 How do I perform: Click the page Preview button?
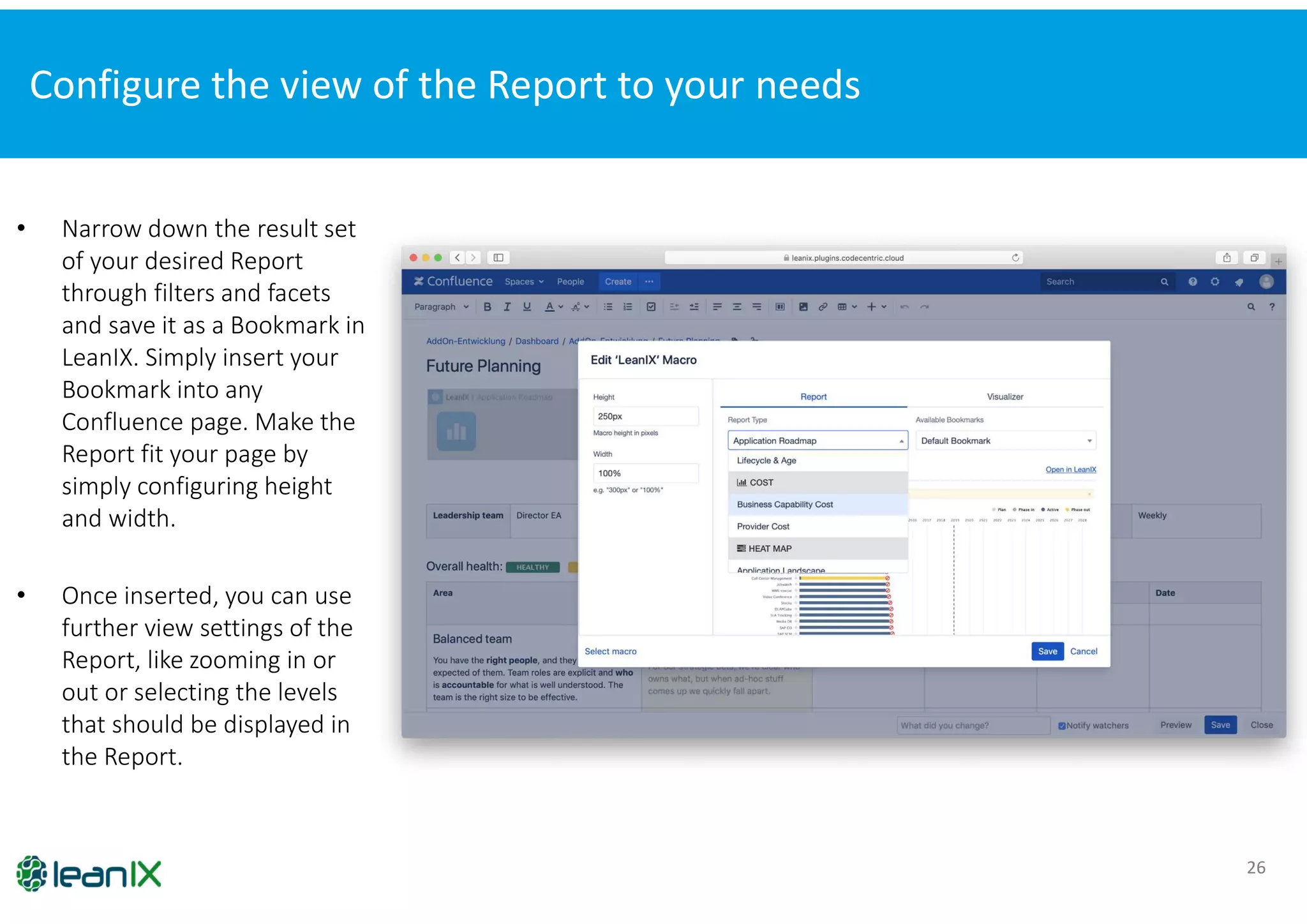1176,725
